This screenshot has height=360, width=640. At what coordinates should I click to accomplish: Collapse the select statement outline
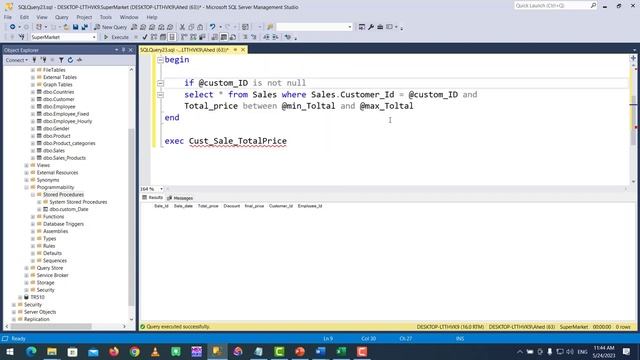(x=160, y=95)
